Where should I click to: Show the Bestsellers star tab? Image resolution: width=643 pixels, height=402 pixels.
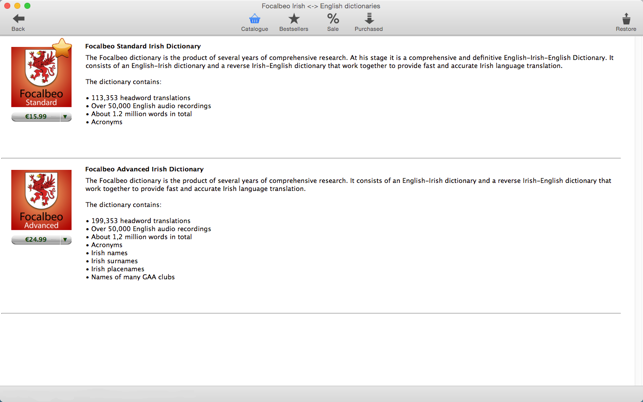point(294,22)
